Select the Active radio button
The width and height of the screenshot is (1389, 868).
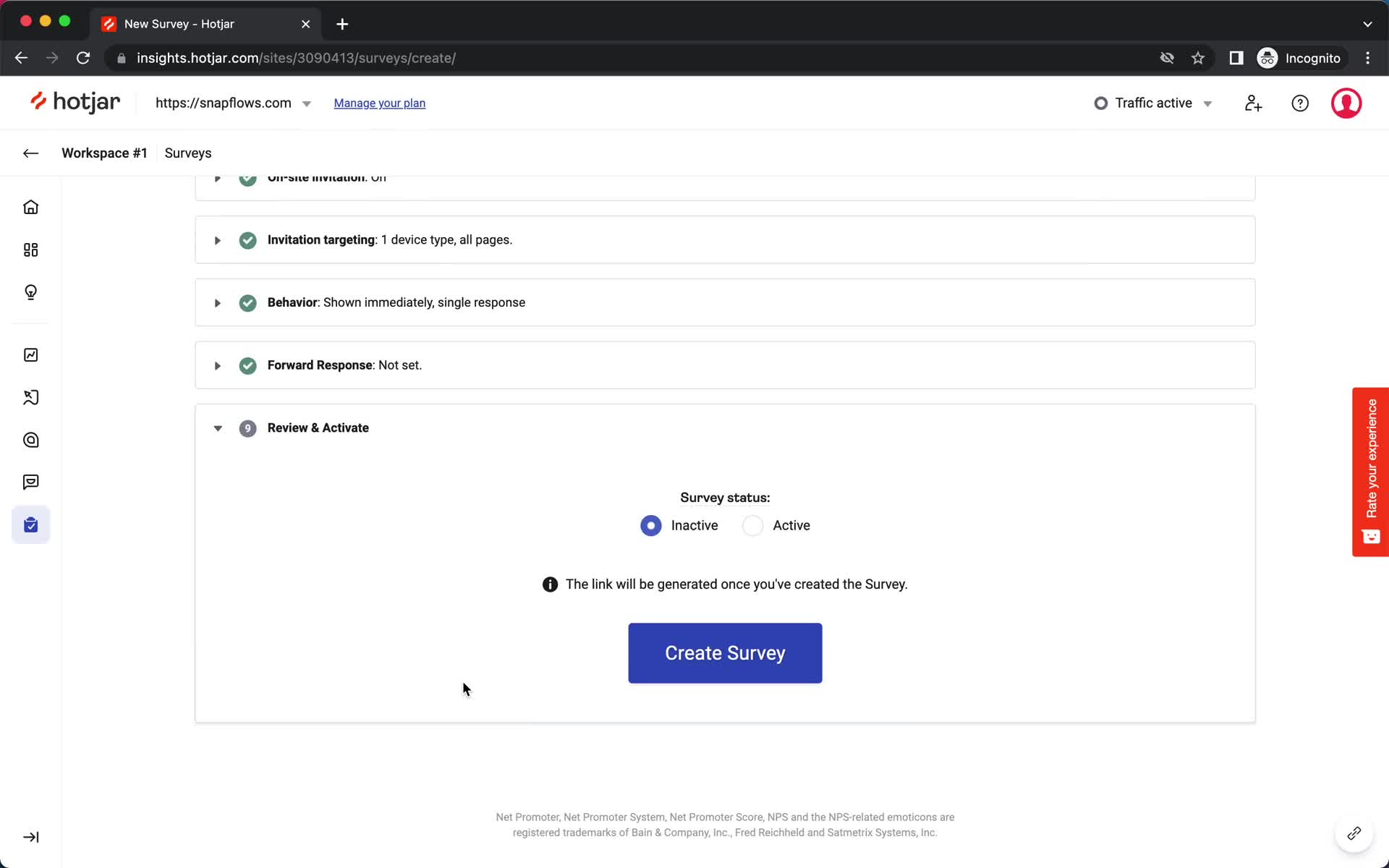[752, 525]
